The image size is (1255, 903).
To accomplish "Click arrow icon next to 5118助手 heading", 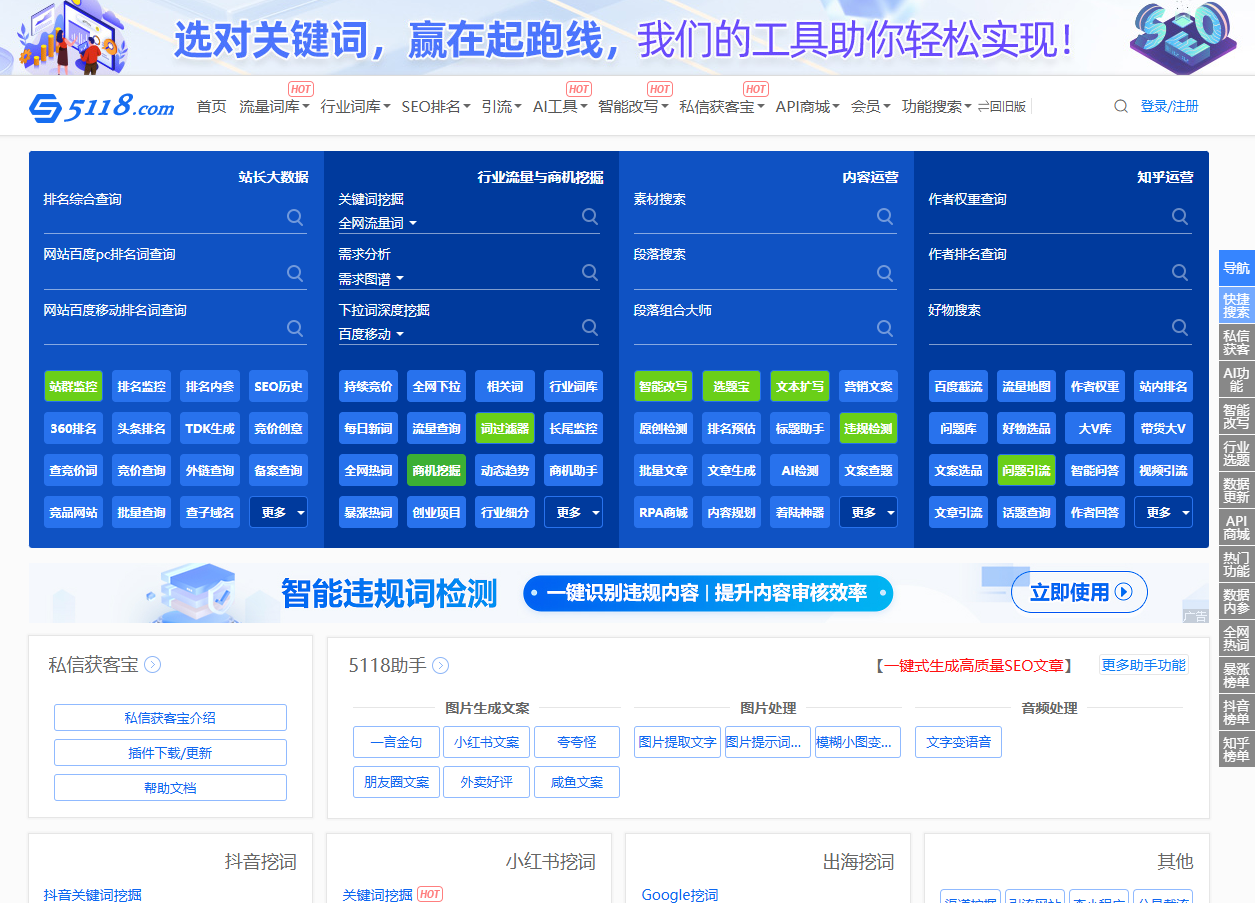I will coord(440,665).
